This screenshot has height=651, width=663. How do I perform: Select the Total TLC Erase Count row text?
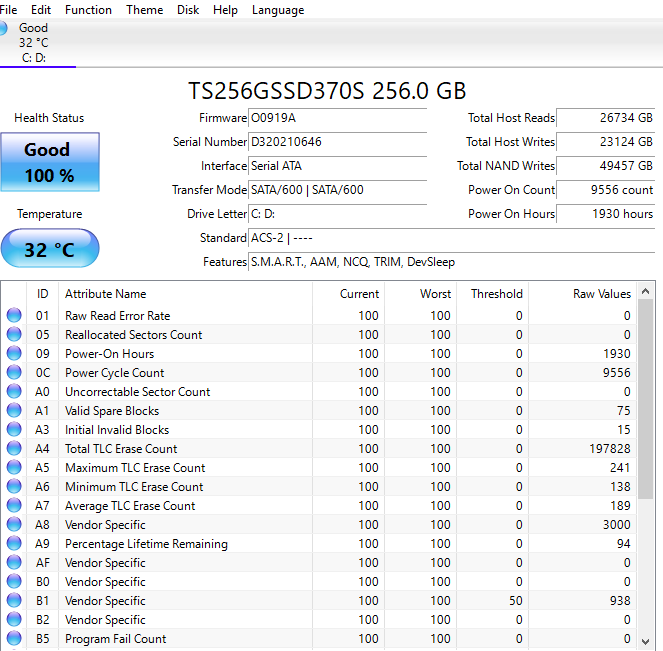click(x=121, y=449)
